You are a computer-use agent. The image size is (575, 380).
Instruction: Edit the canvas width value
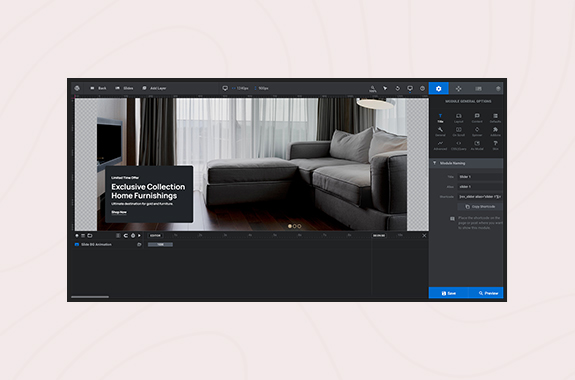pyautogui.click(x=242, y=88)
